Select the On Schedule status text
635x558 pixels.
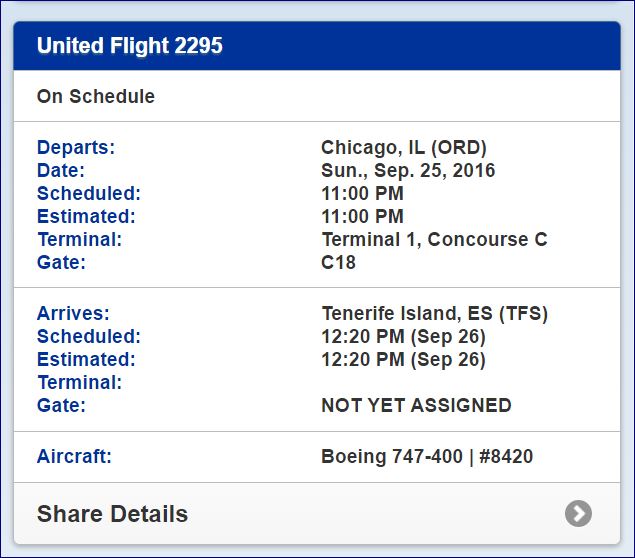coord(96,97)
